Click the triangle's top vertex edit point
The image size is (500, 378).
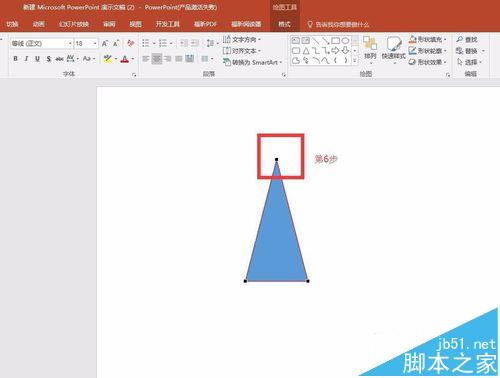point(276,160)
